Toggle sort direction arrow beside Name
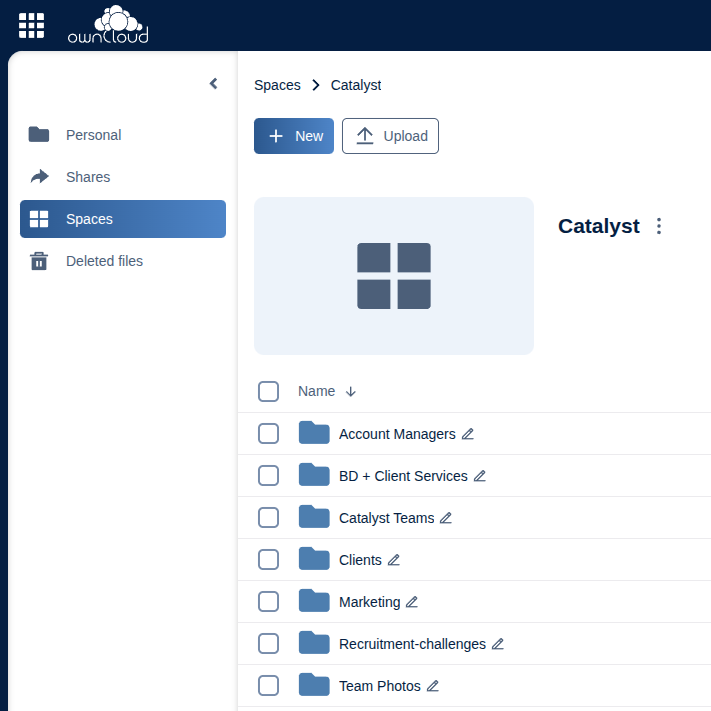This screenshot has width=711, height=711. (x=350, y=392)
